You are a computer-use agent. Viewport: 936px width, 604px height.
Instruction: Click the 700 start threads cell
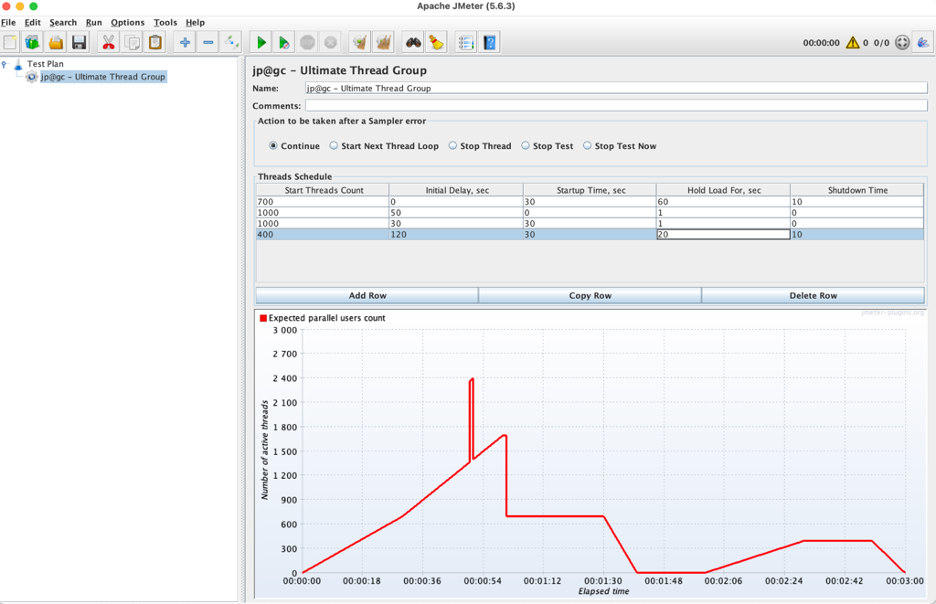323,202
